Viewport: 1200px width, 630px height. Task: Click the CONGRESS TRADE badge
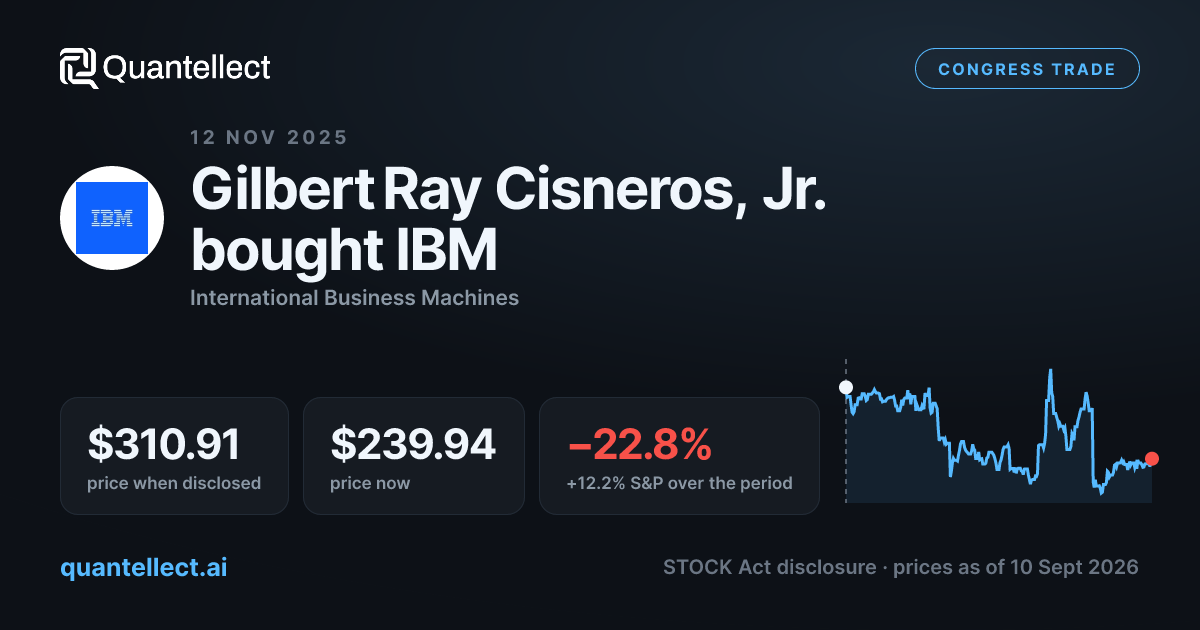pos(1027,69)
